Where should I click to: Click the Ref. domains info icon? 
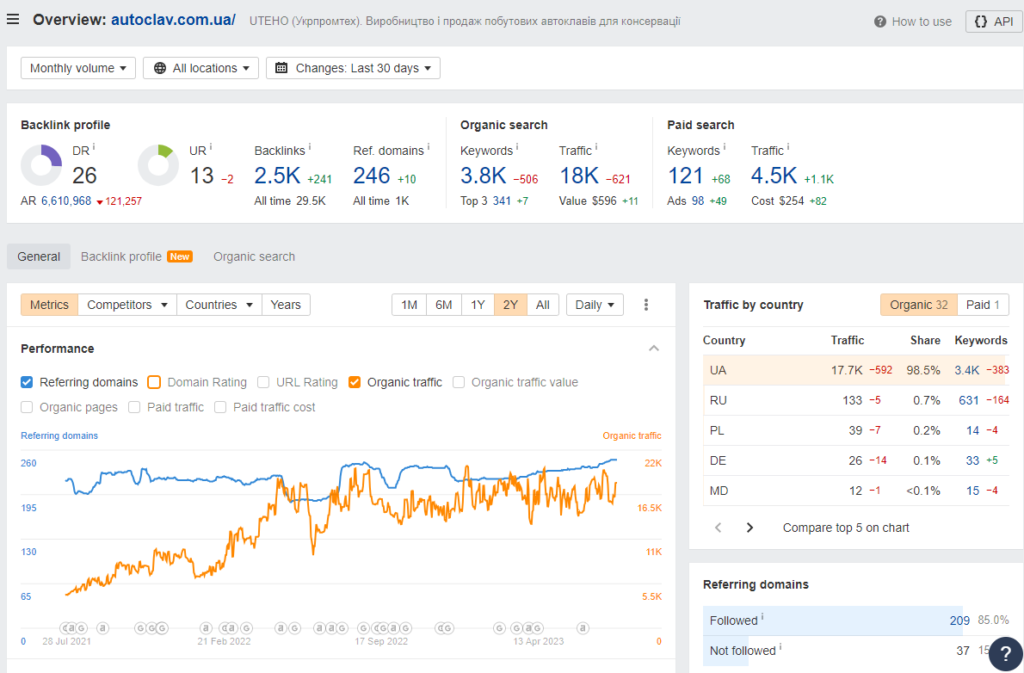[x=428, y=147]
